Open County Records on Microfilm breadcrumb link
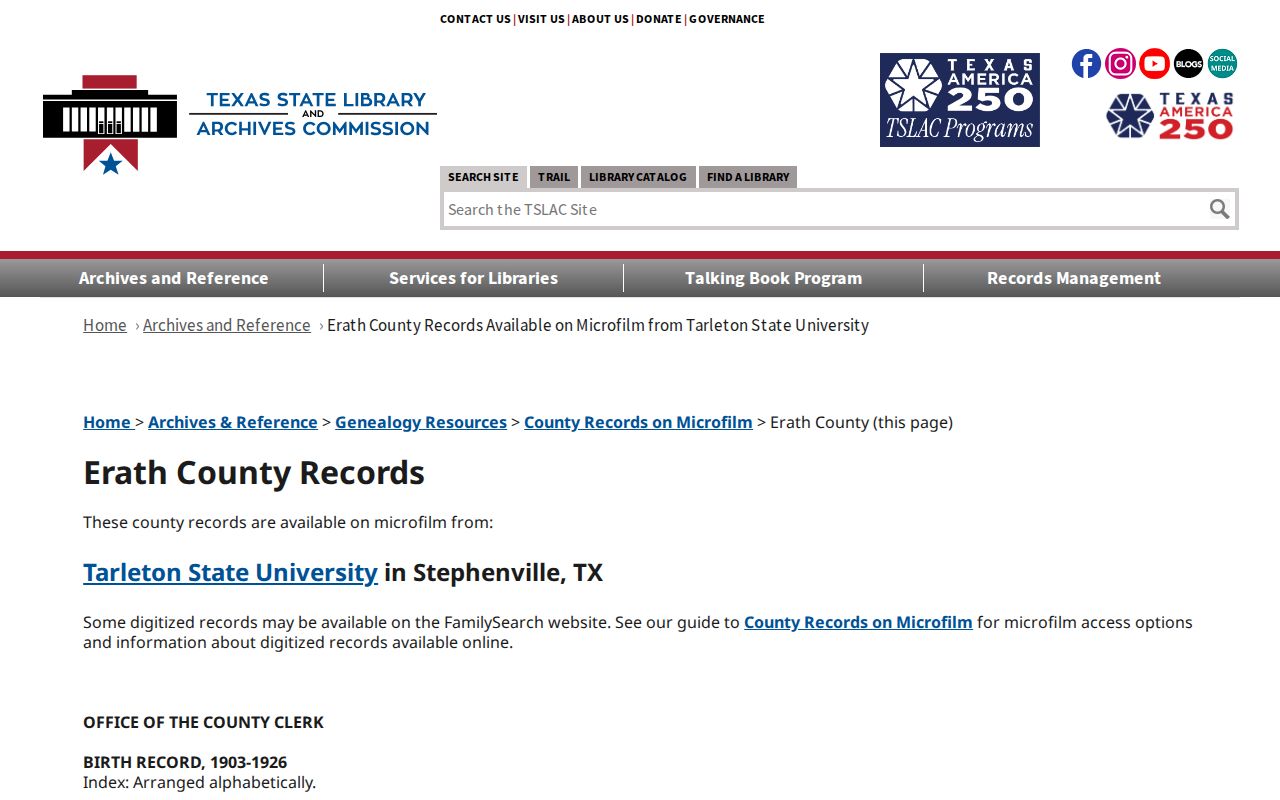The width and height of the screenshot is (1280, 800). [638, 422]
